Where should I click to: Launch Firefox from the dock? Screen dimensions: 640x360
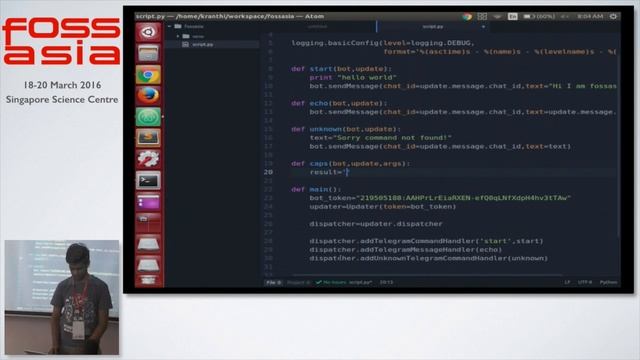148,96
